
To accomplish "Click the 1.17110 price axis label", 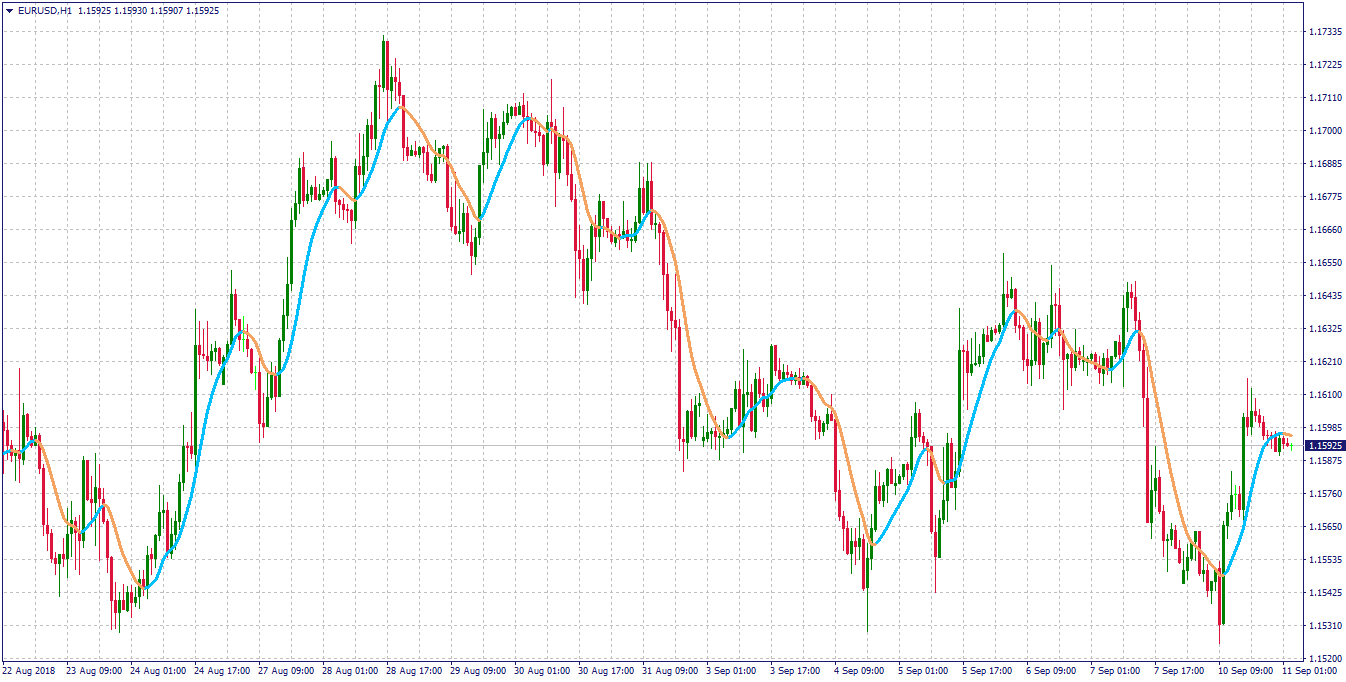I will click(x=1324, y=98).
